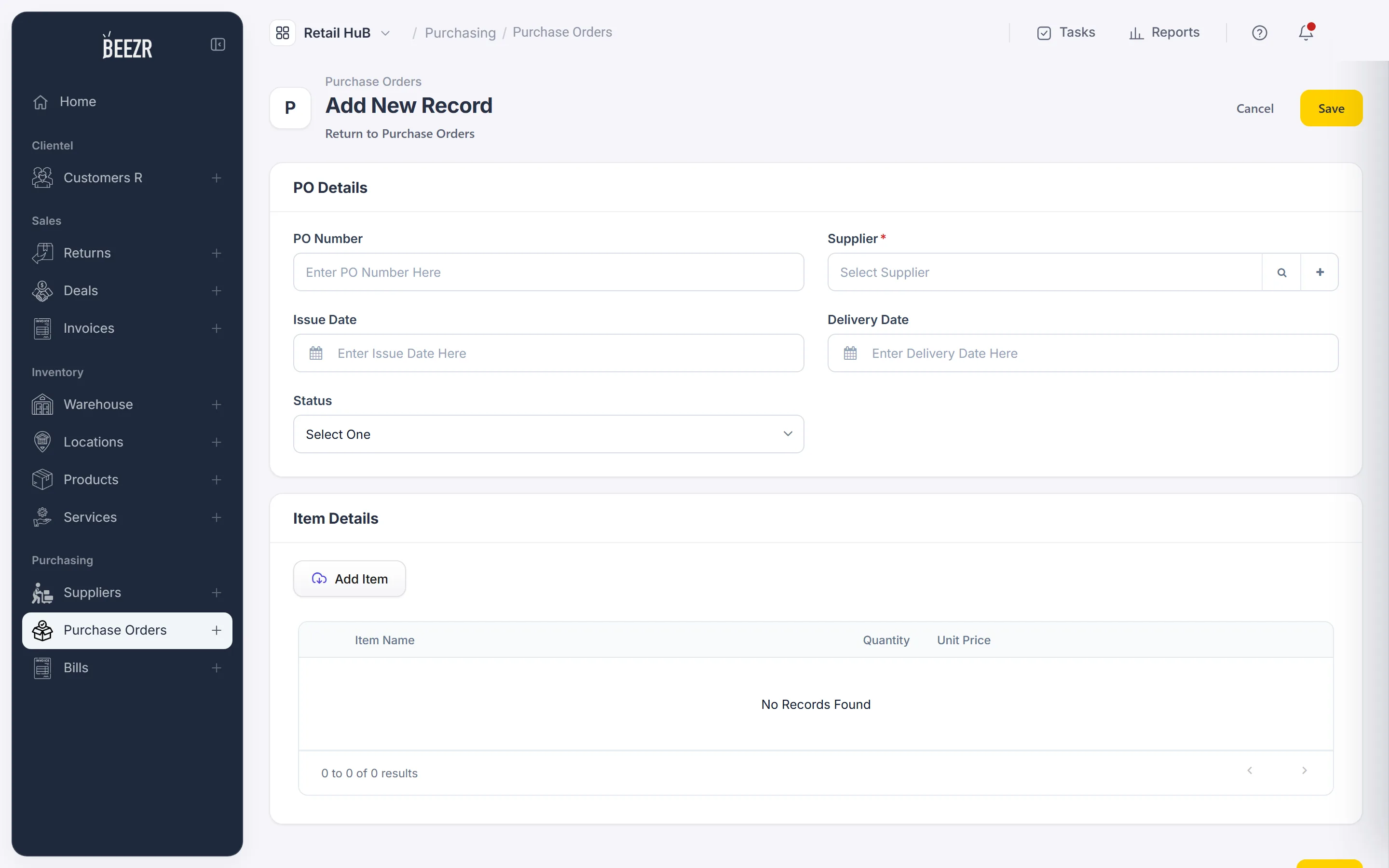
Task: Focus the PO Number input field
Action: coord(548,272)
